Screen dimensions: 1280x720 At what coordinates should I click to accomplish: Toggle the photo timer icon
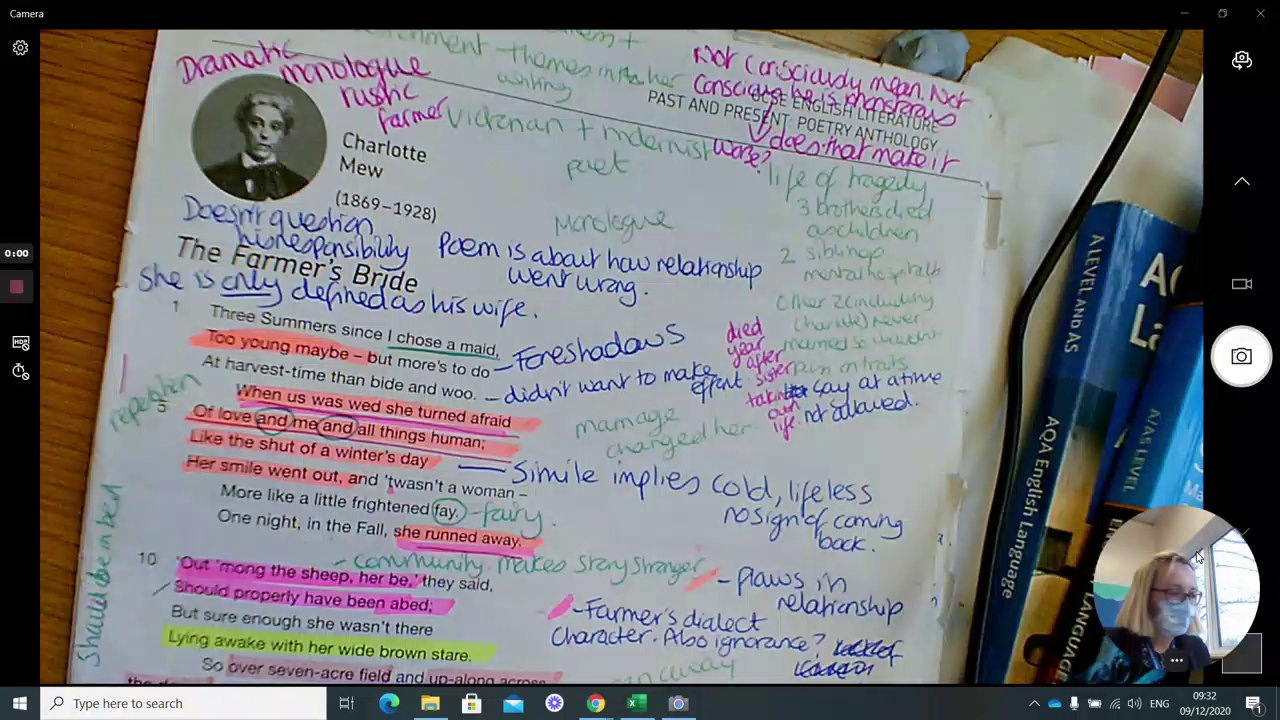(20, 372)
